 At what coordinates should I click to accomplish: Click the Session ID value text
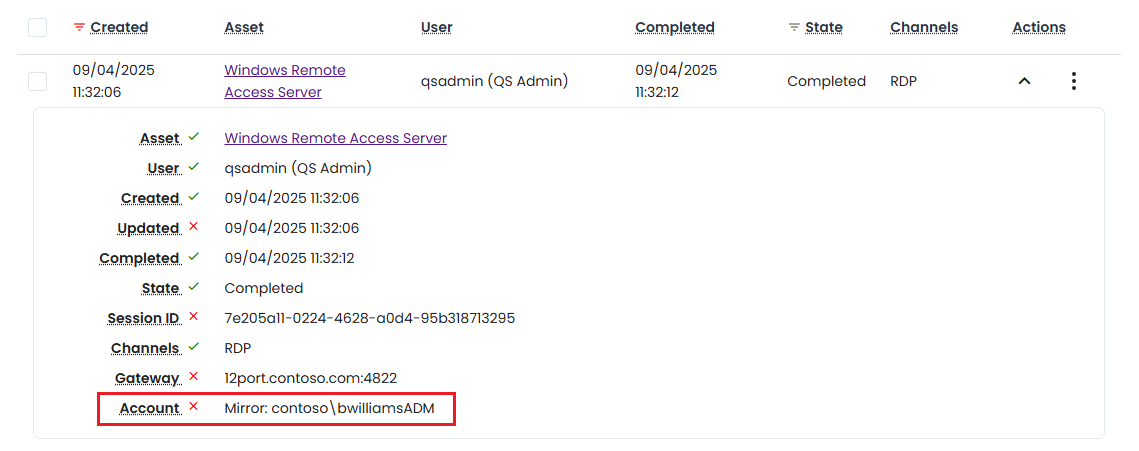[x=369, y=318]
